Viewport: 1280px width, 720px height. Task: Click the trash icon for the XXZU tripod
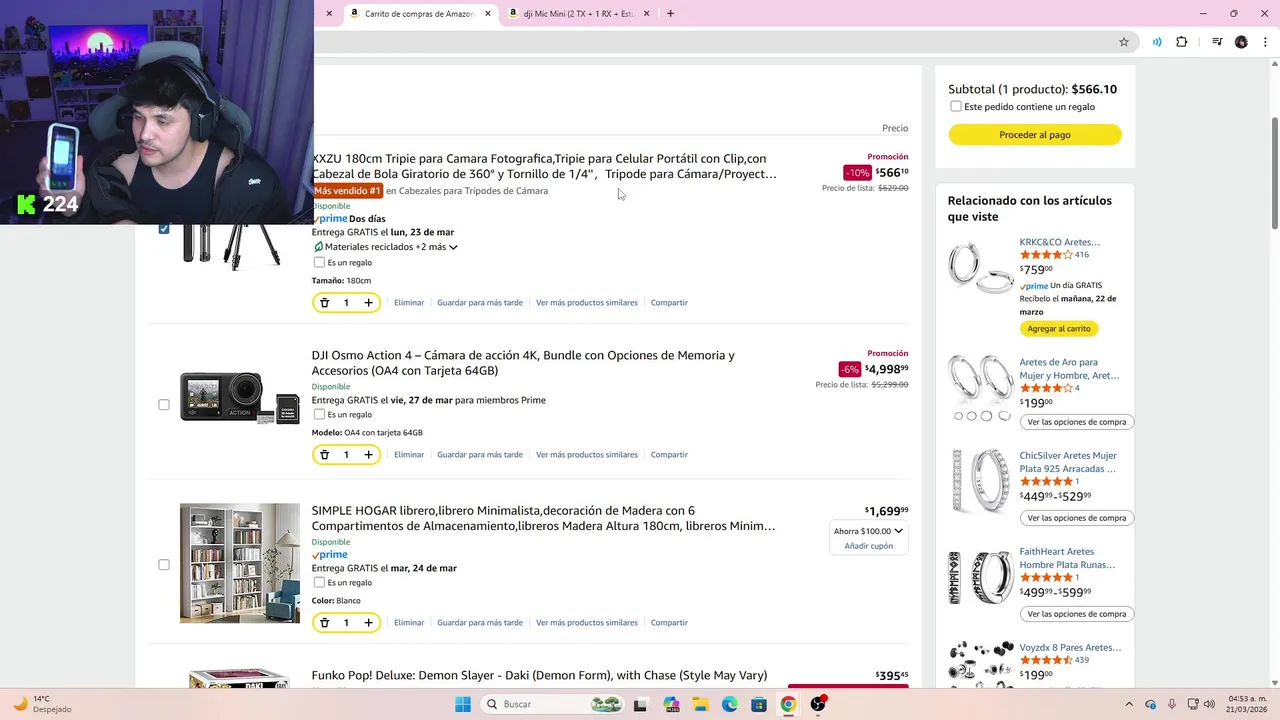[x=324, y=303]
